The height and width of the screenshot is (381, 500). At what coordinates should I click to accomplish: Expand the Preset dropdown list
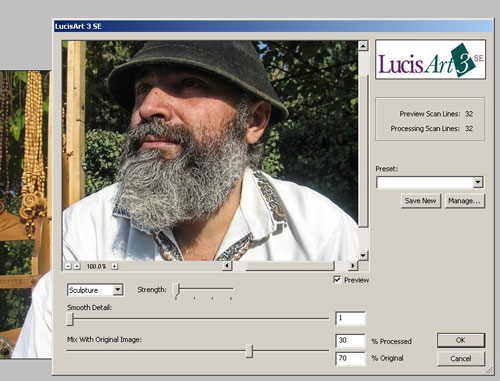[478, 182]
